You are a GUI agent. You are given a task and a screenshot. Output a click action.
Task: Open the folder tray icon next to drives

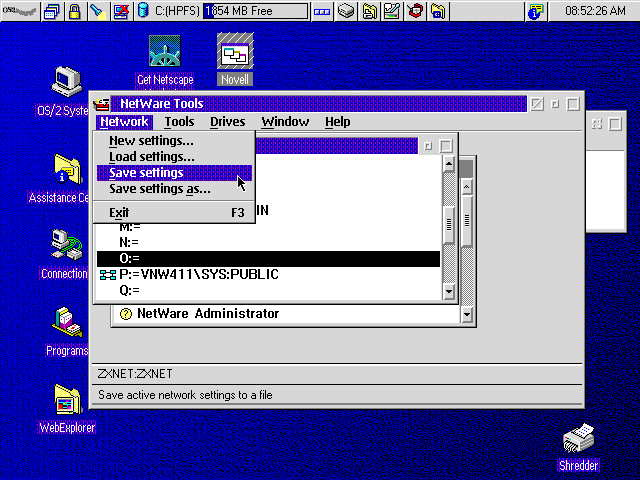pyautogui.click(x=369, y=11)
